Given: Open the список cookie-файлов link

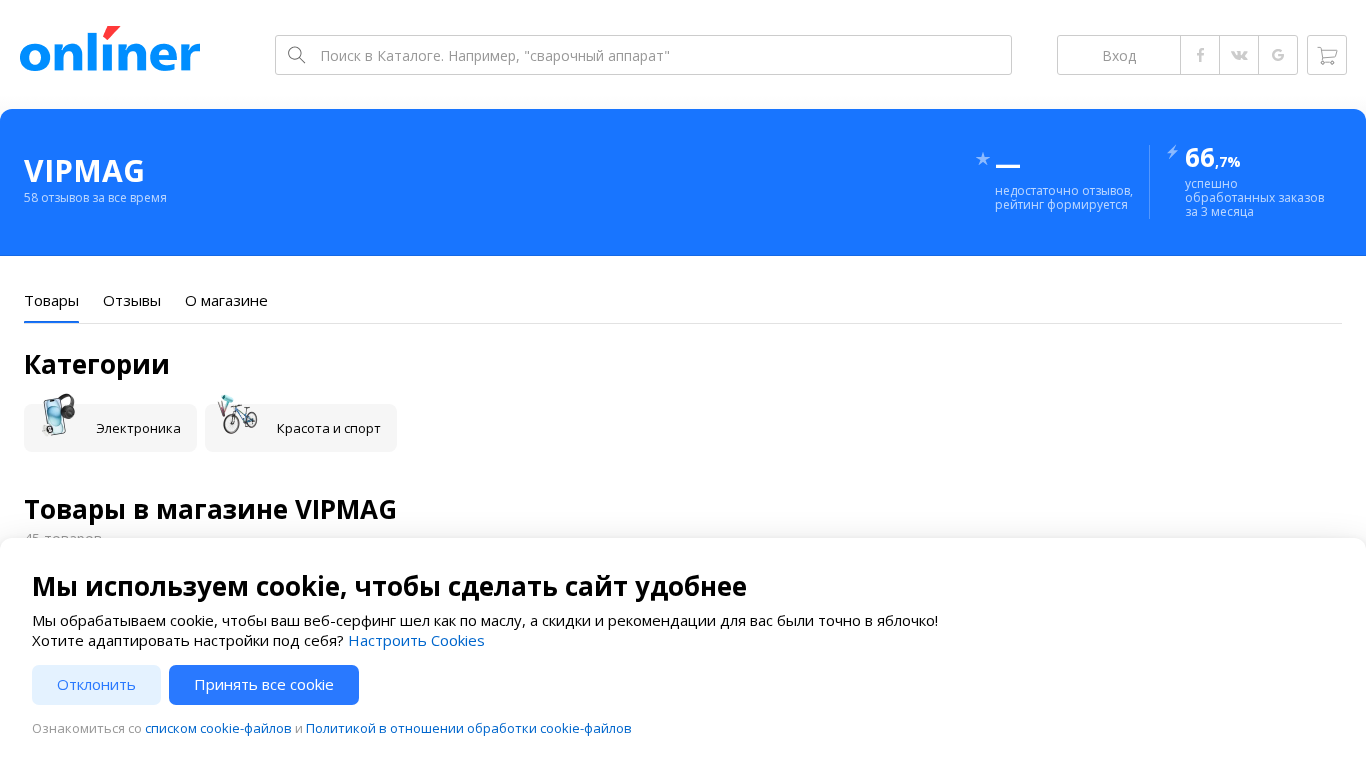Looking at the screenshot, I should [x=218, y=729].
